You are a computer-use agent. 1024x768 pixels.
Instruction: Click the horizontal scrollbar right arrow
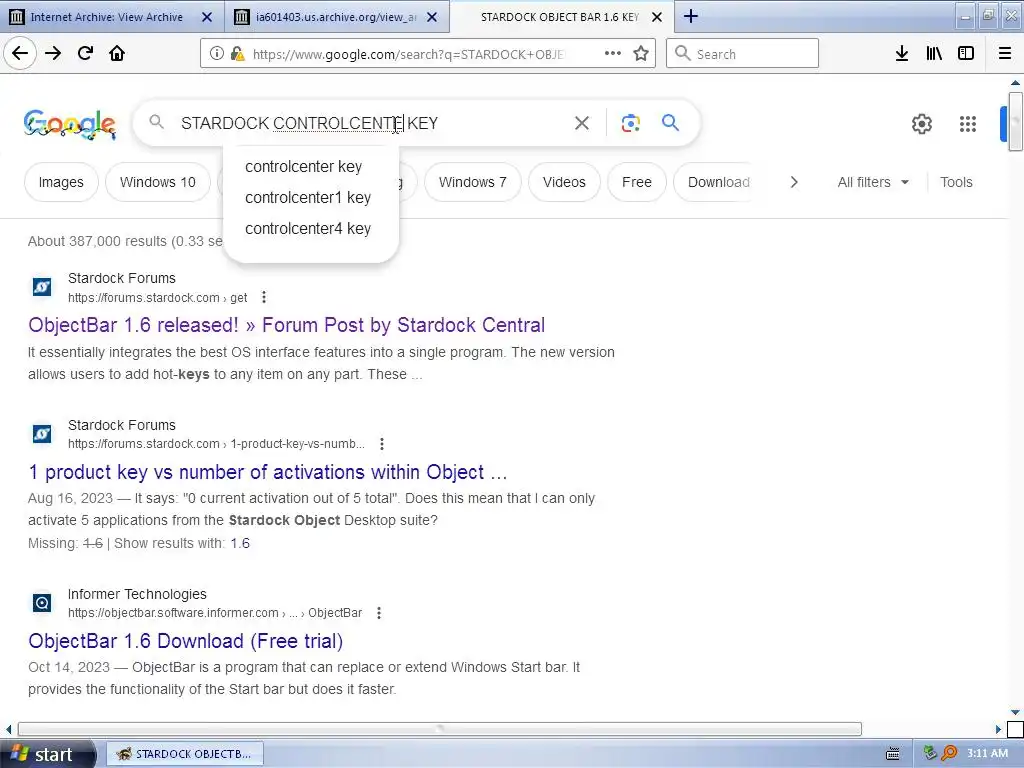pos(998,729)
